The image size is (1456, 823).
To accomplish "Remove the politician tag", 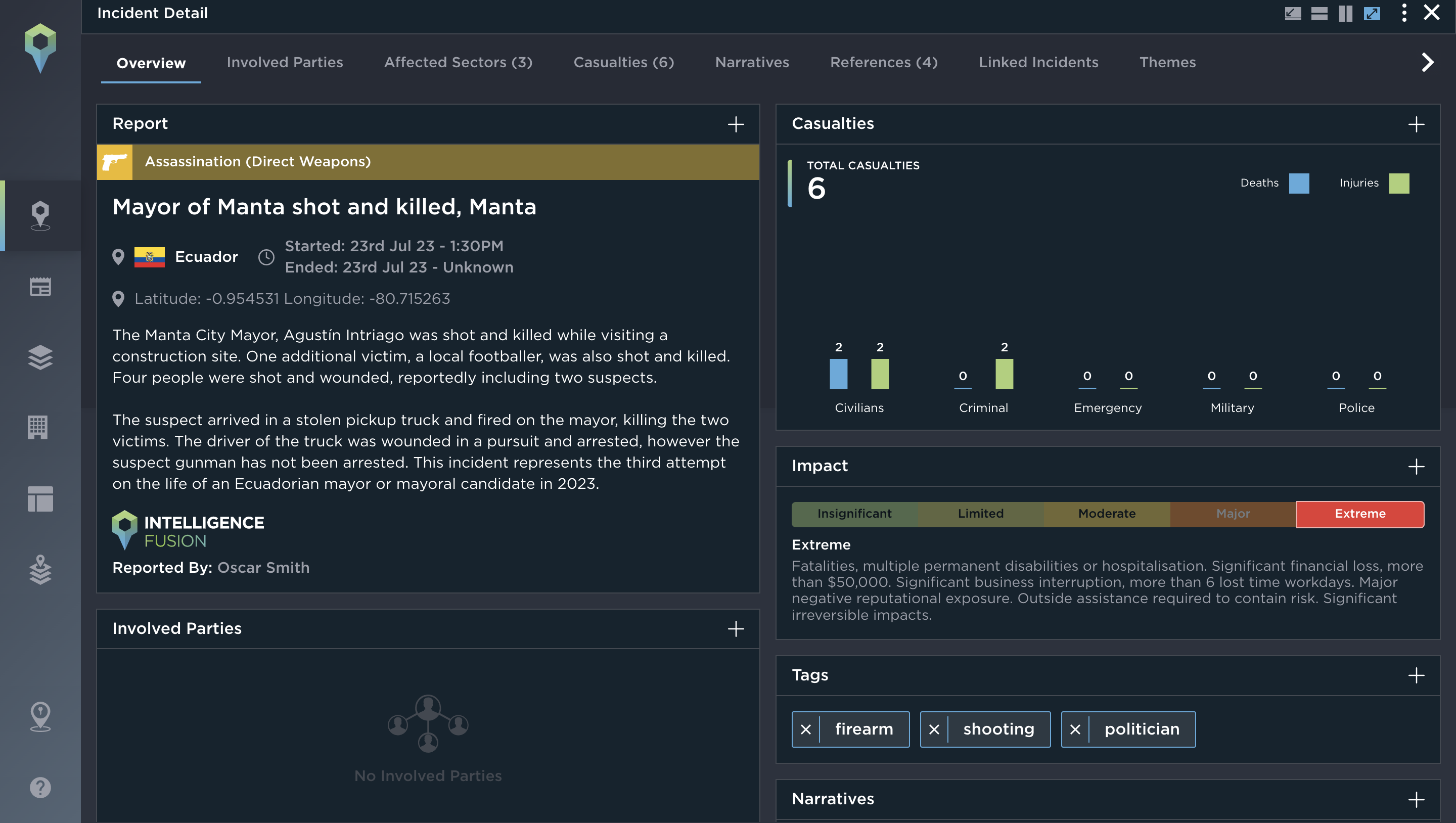I will pos(1075,730).
